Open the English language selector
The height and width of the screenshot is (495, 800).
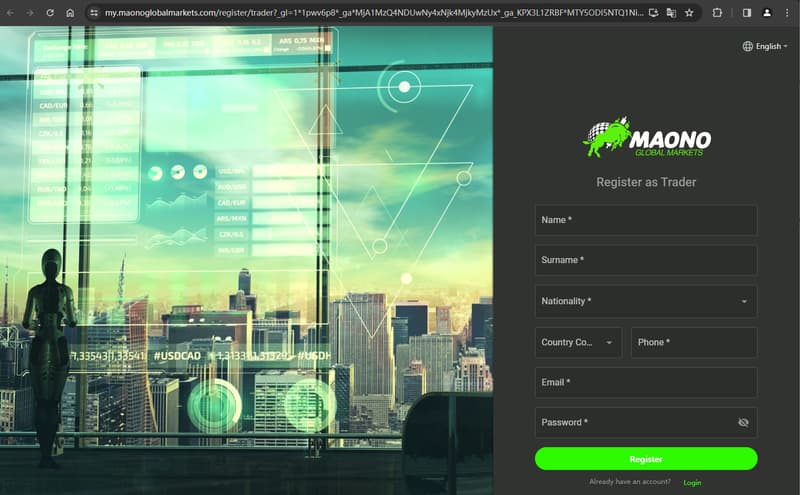(x=765, y=46)
